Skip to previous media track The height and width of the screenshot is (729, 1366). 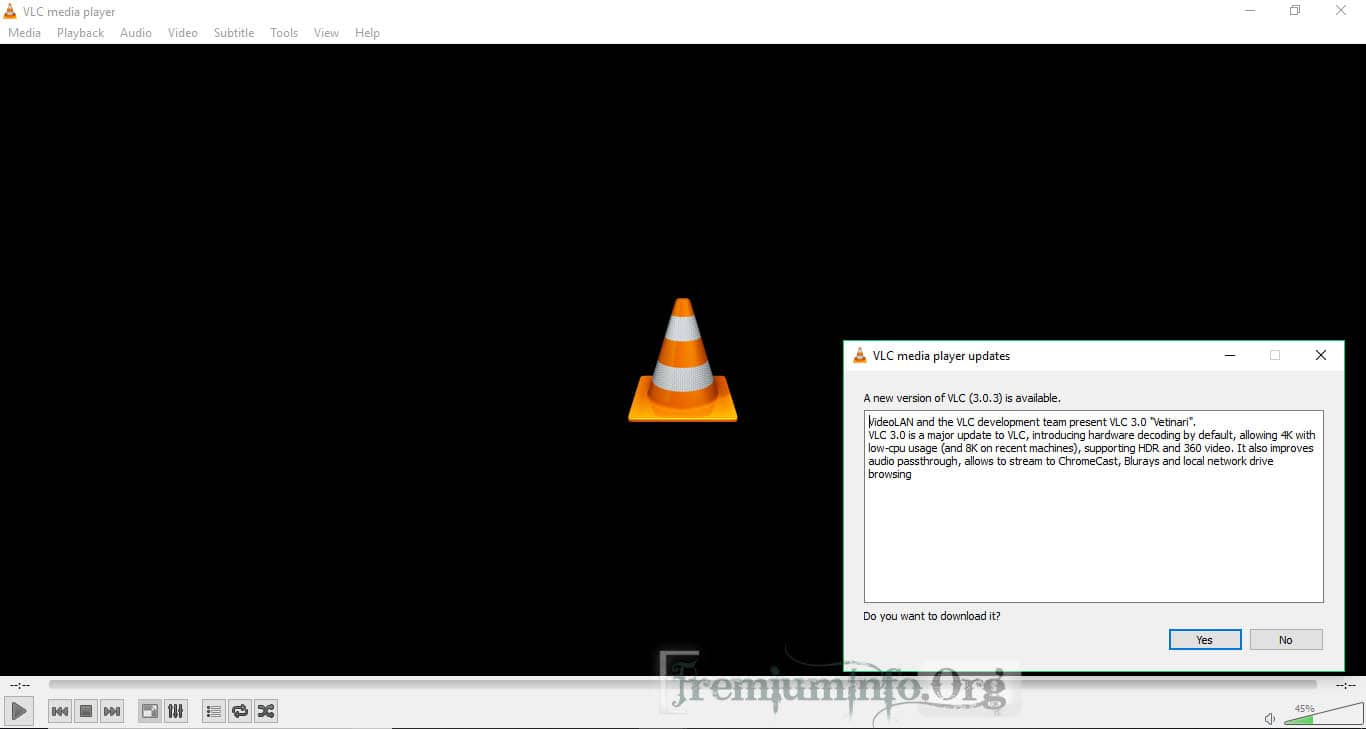60,711
